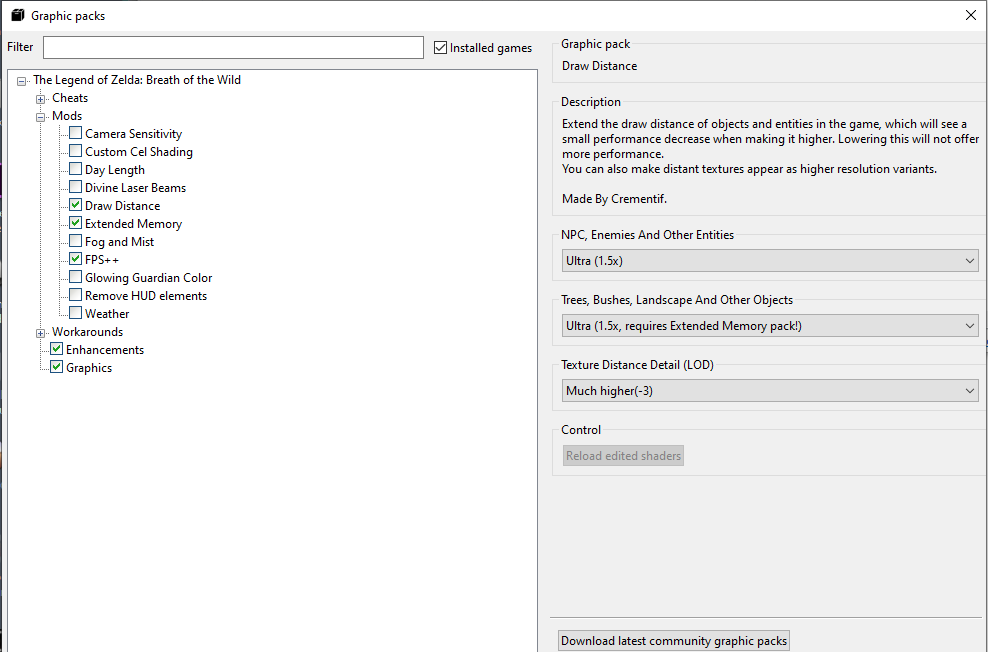Select the Cheats tree label
This screenshot has width=988, height=652.
pyautogui.click(x=70, y=98)
